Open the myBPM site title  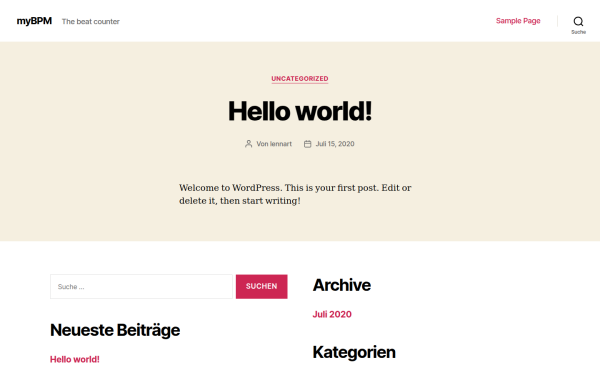tap(34, 21)
